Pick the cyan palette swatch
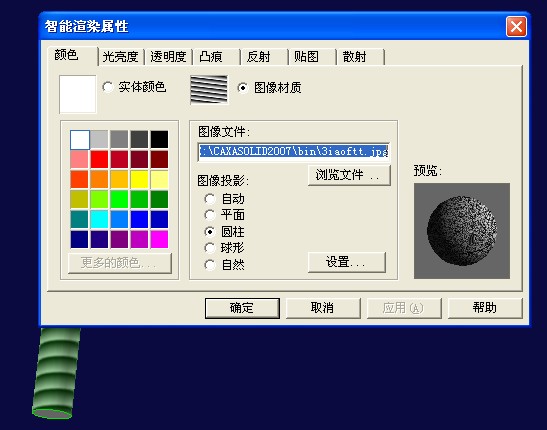 click(x=99, y=219)
